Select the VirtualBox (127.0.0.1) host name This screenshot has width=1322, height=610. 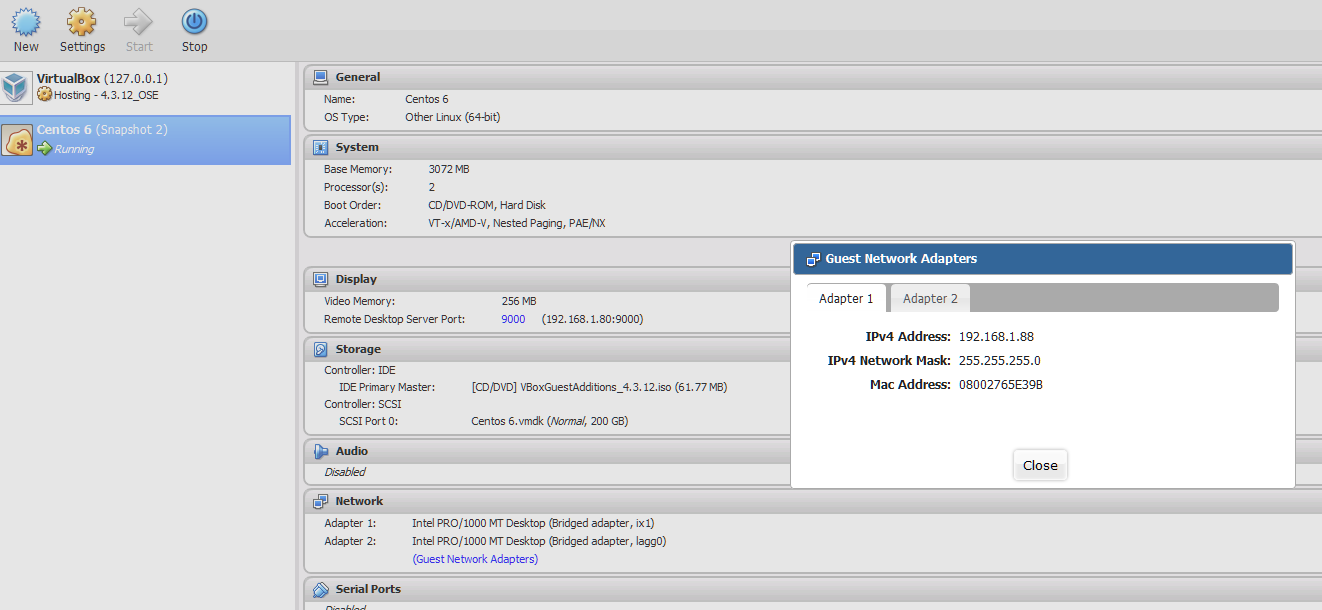pos(102,78)
